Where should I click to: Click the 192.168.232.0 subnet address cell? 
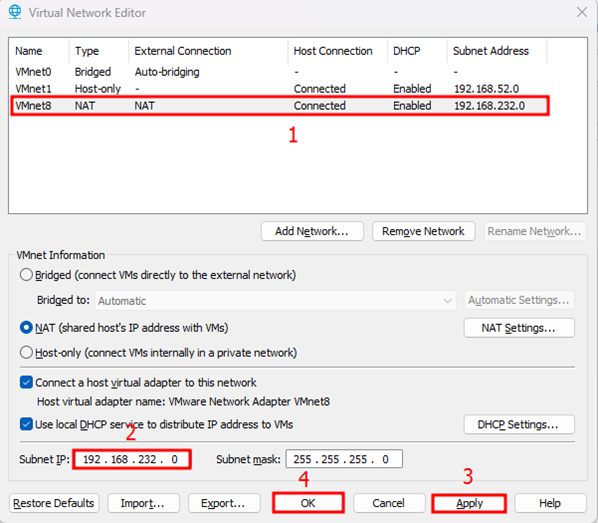(x=489, y=106)
